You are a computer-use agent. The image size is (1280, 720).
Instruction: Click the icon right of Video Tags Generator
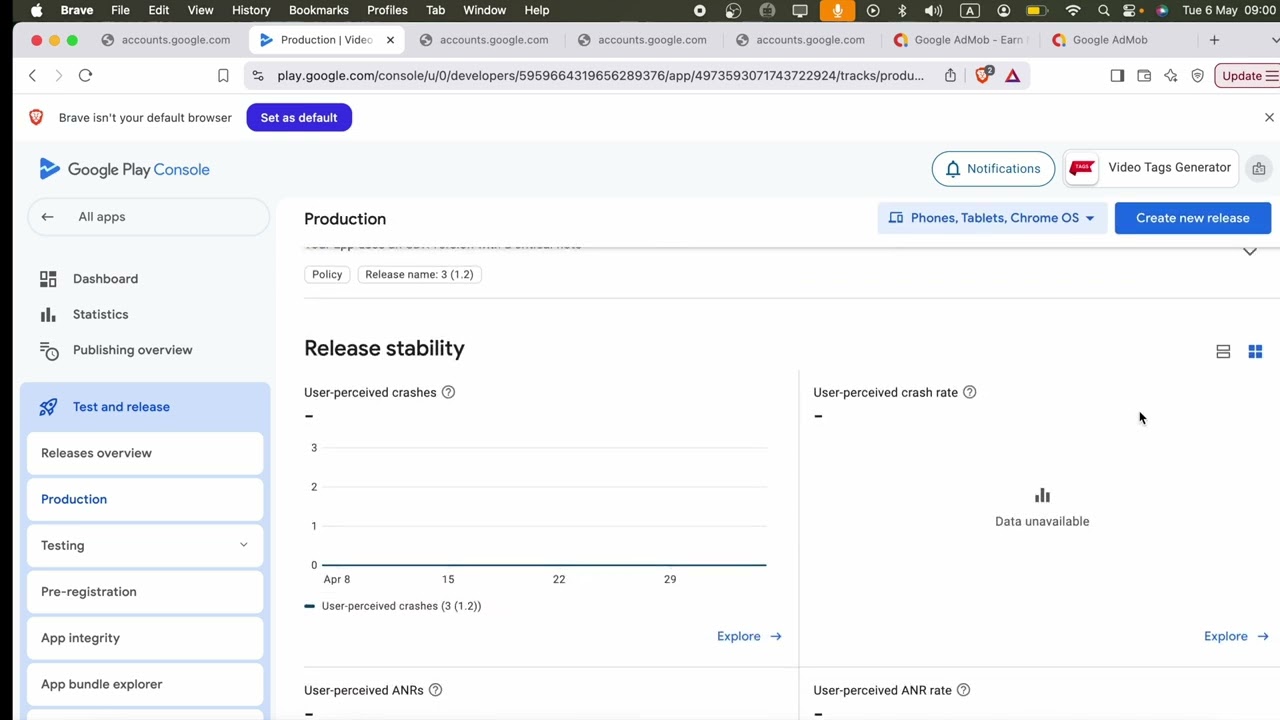coord(1259,169)
